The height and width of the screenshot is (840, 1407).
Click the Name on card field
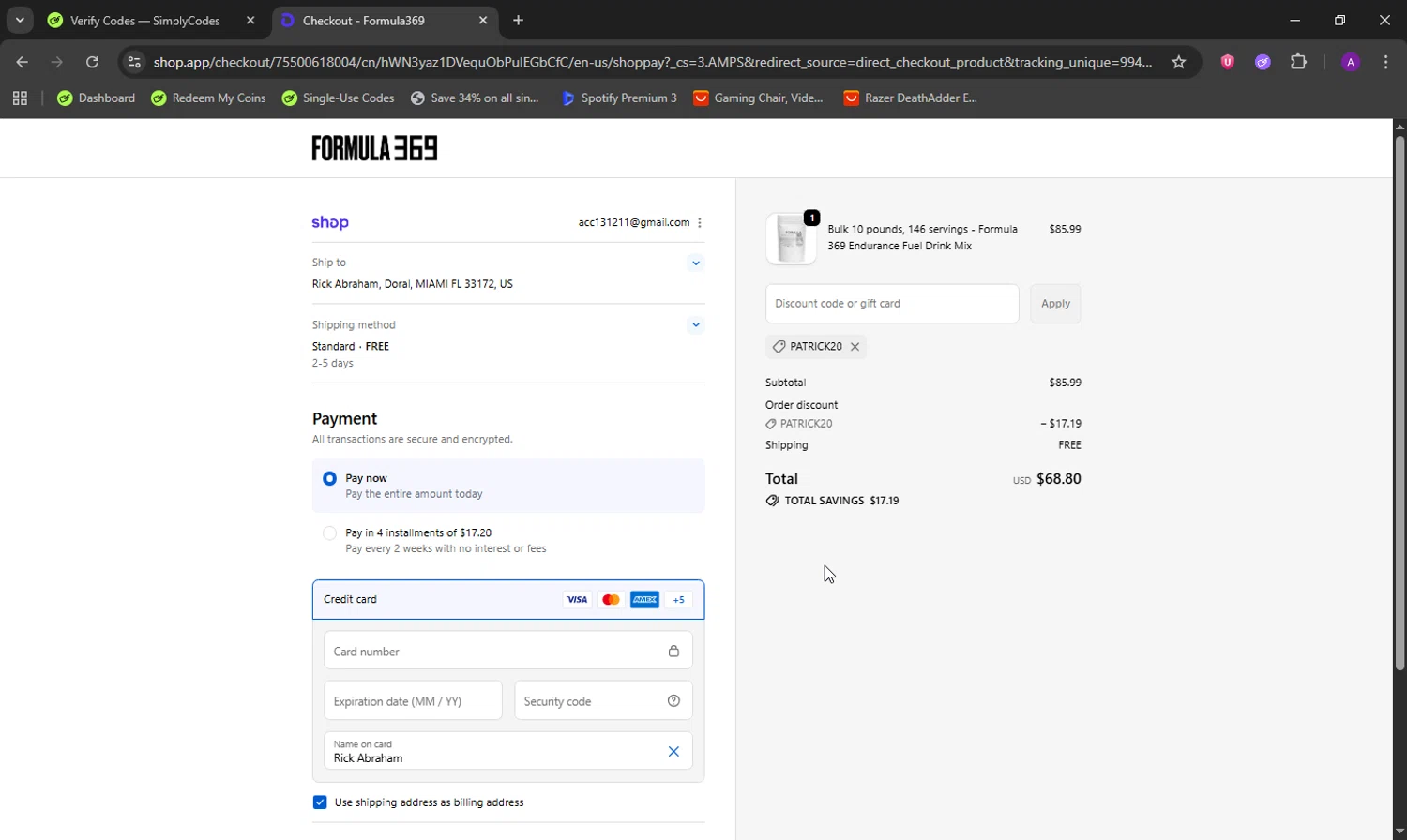click(x=508, y=751)
